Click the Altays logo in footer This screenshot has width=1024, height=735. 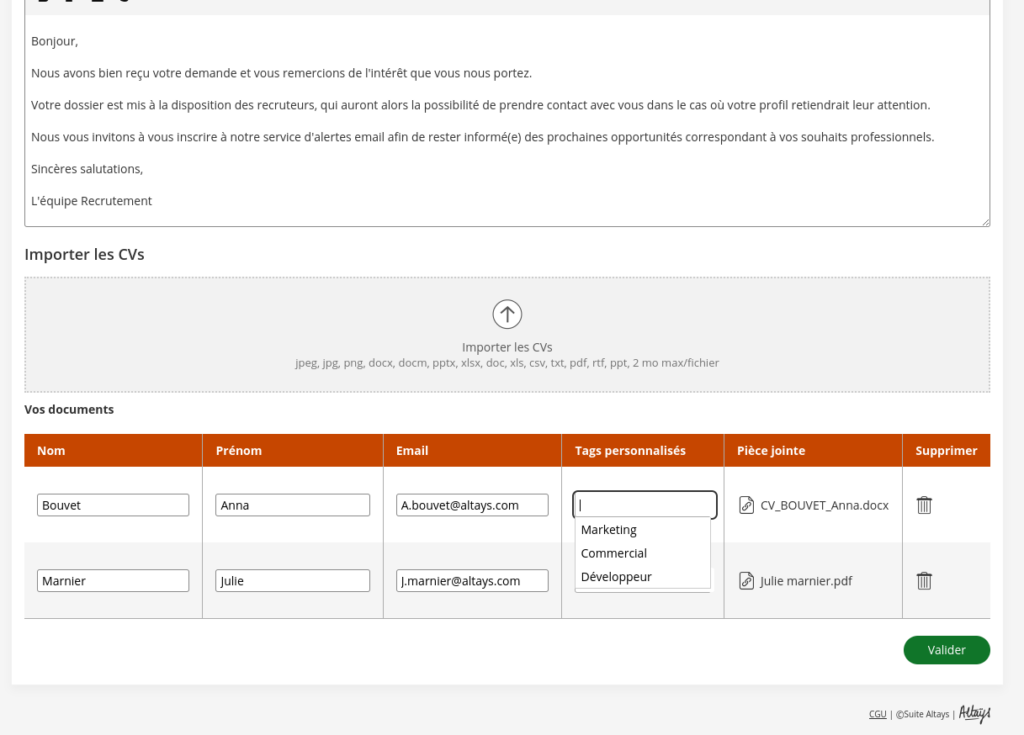[974, 713]
